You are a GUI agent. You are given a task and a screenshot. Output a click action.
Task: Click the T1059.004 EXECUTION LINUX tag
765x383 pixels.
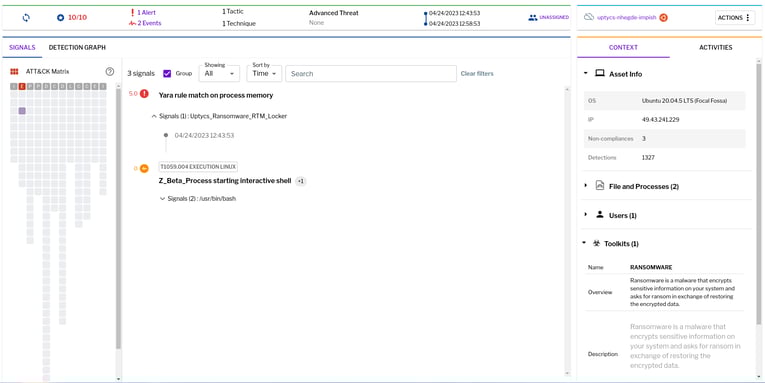[x=198, y=167]
